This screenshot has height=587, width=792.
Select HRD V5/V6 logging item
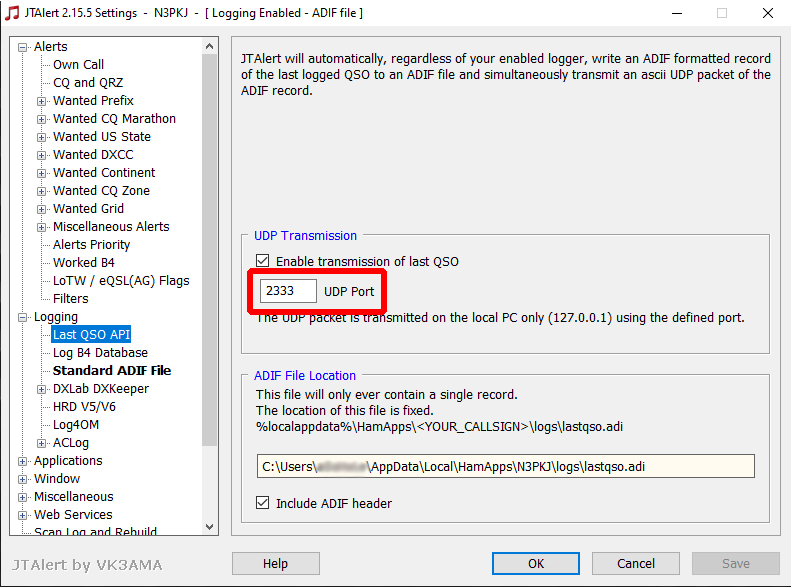coord(84,407)
